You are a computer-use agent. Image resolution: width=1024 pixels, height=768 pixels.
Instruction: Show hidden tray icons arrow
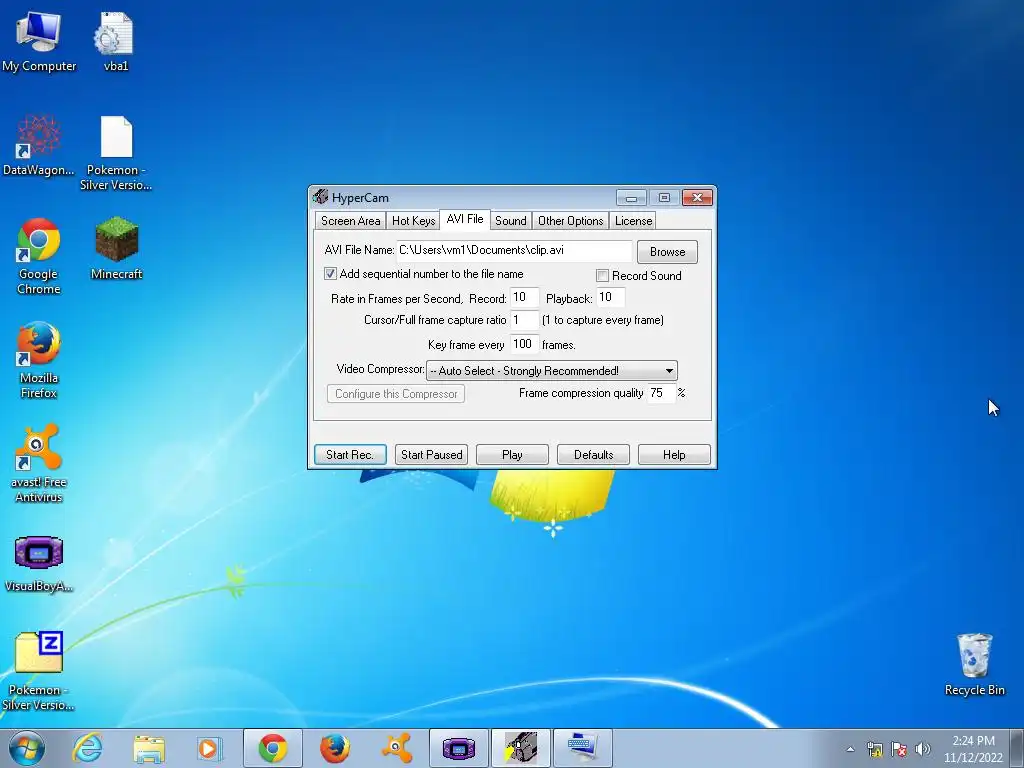point(850,749)
